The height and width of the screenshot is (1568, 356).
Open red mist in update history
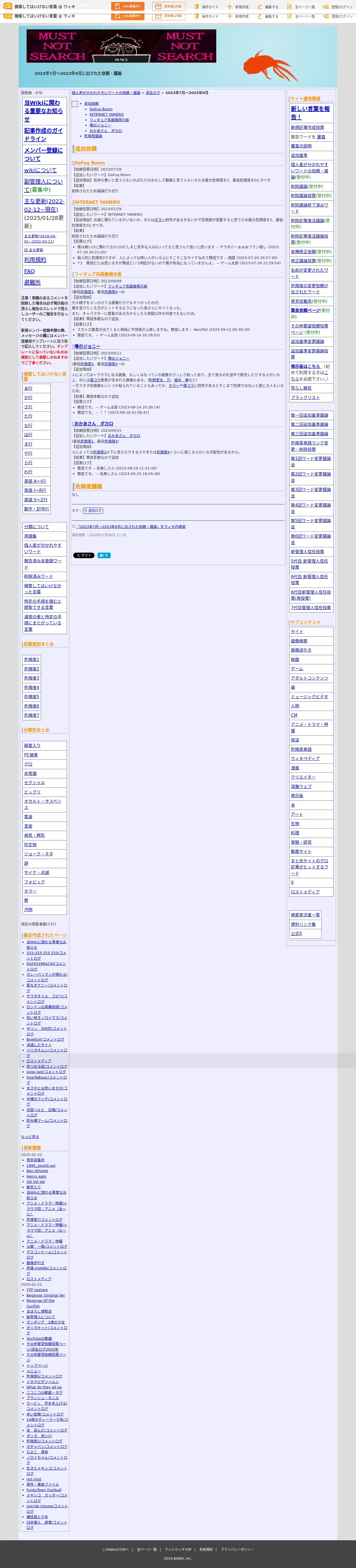[34, 1479]
